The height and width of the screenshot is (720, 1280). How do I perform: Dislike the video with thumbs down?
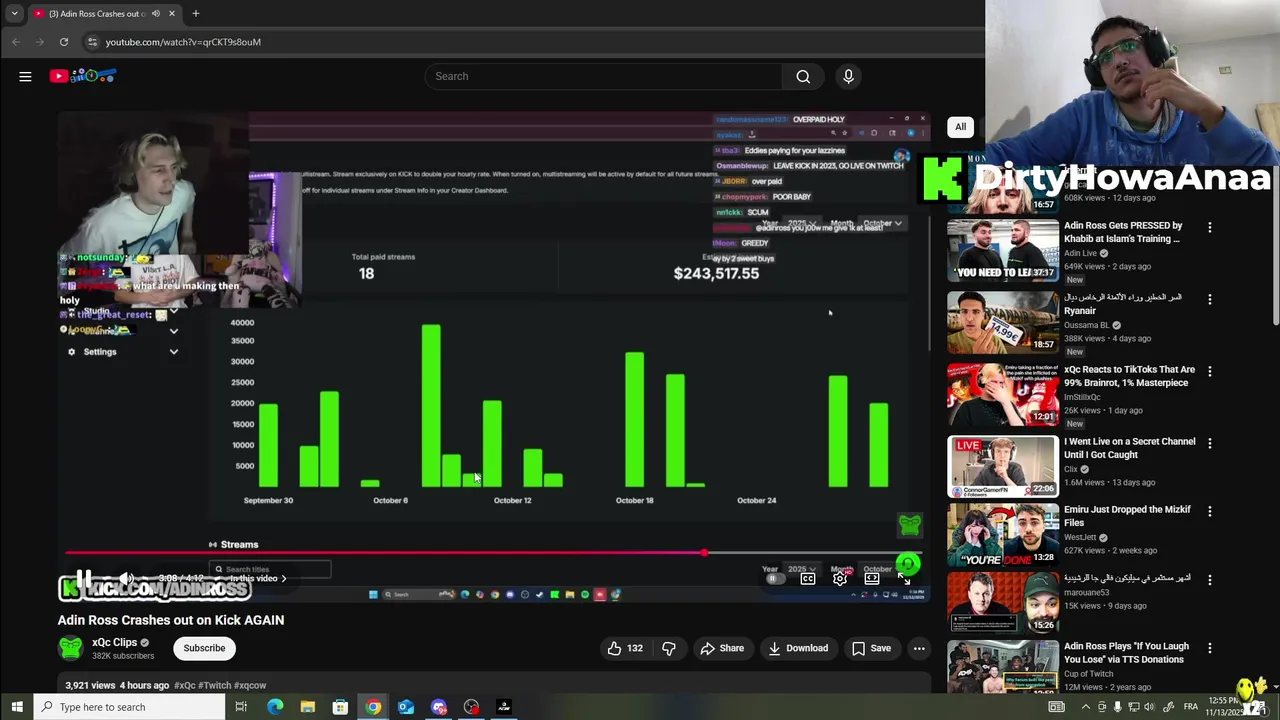click(x=669, y=648)
